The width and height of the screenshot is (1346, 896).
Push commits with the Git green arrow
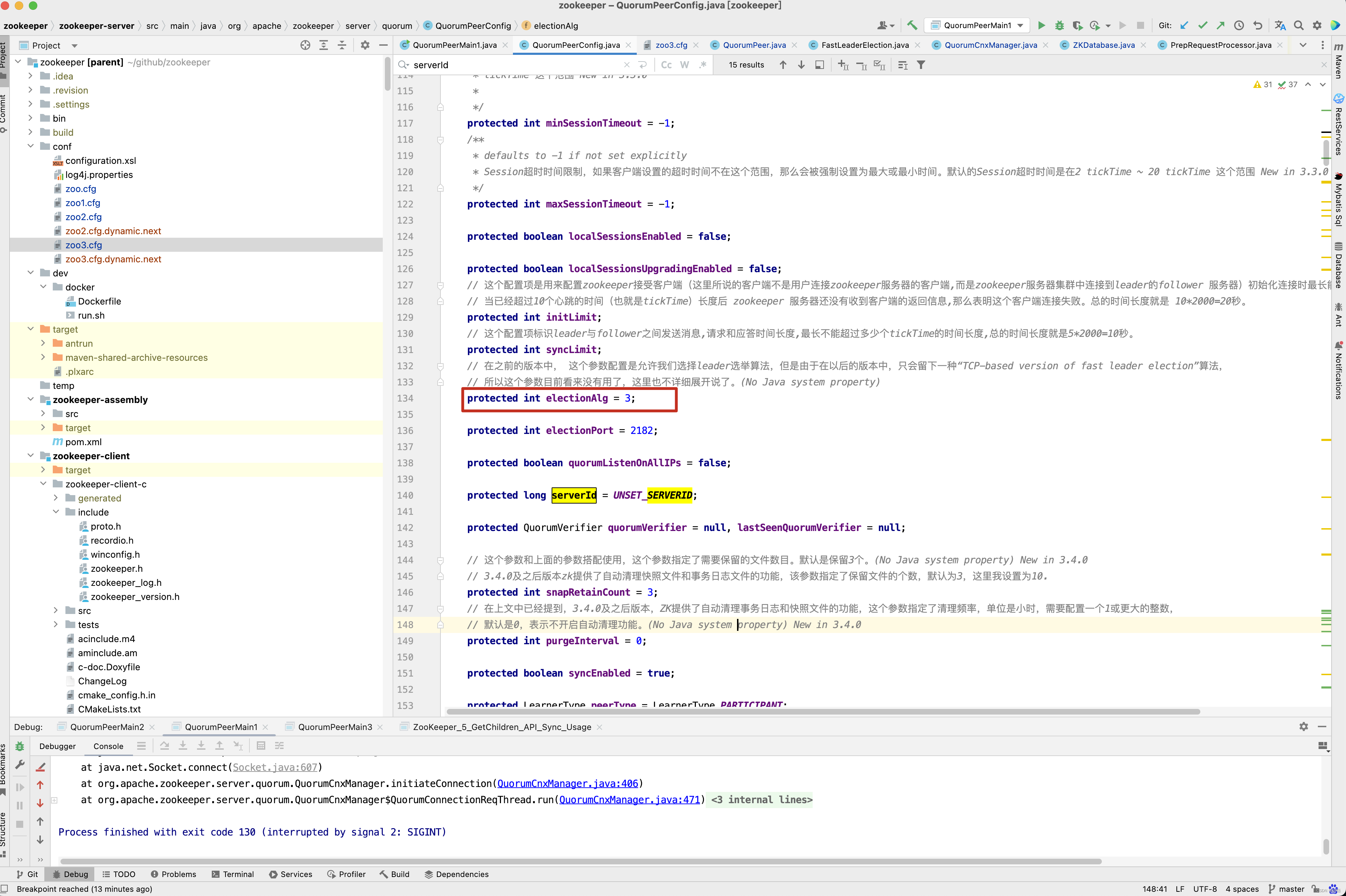click(x=1220, y=25)
